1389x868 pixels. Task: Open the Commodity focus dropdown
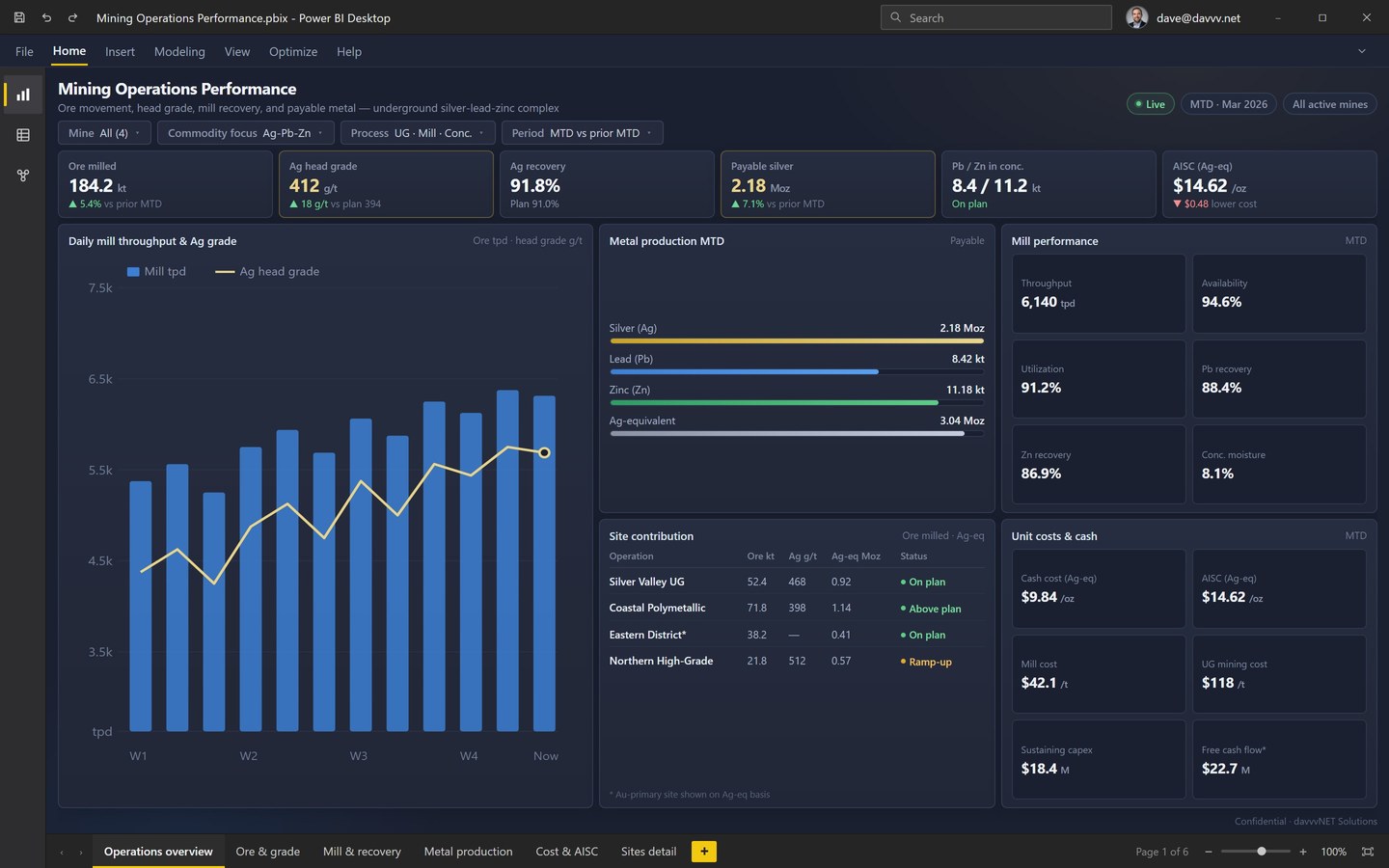[x=246, y=133]
